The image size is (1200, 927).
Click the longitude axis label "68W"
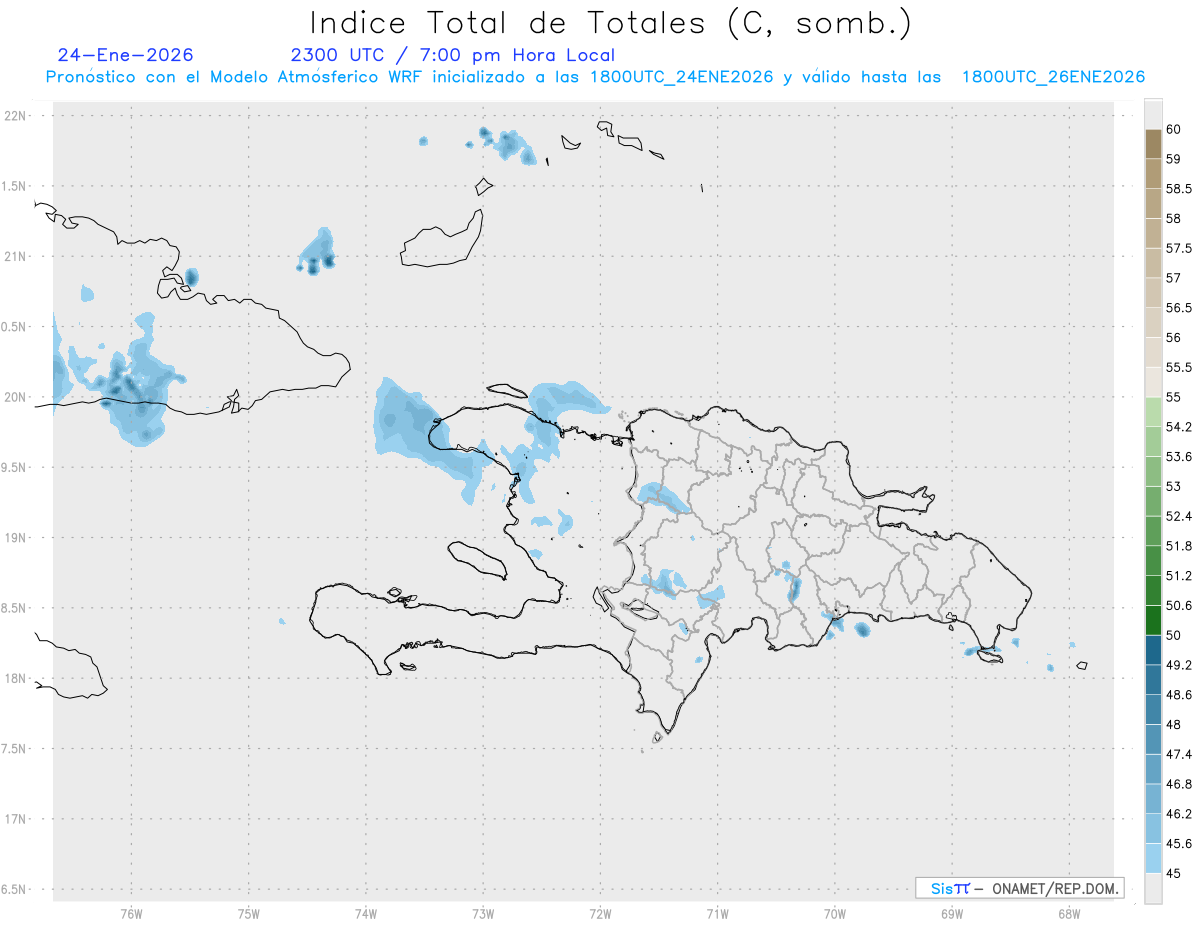[x=1069, y=913]
